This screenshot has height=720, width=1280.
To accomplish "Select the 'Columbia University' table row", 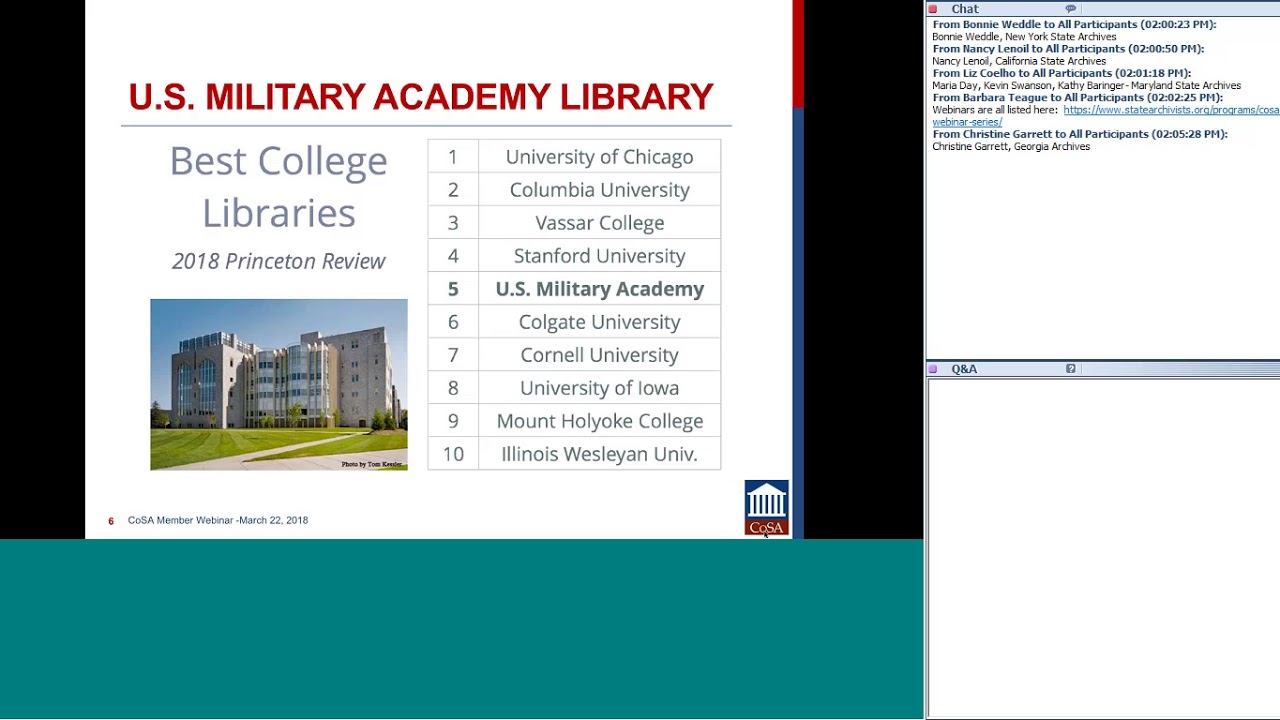I will pos(574,190).
